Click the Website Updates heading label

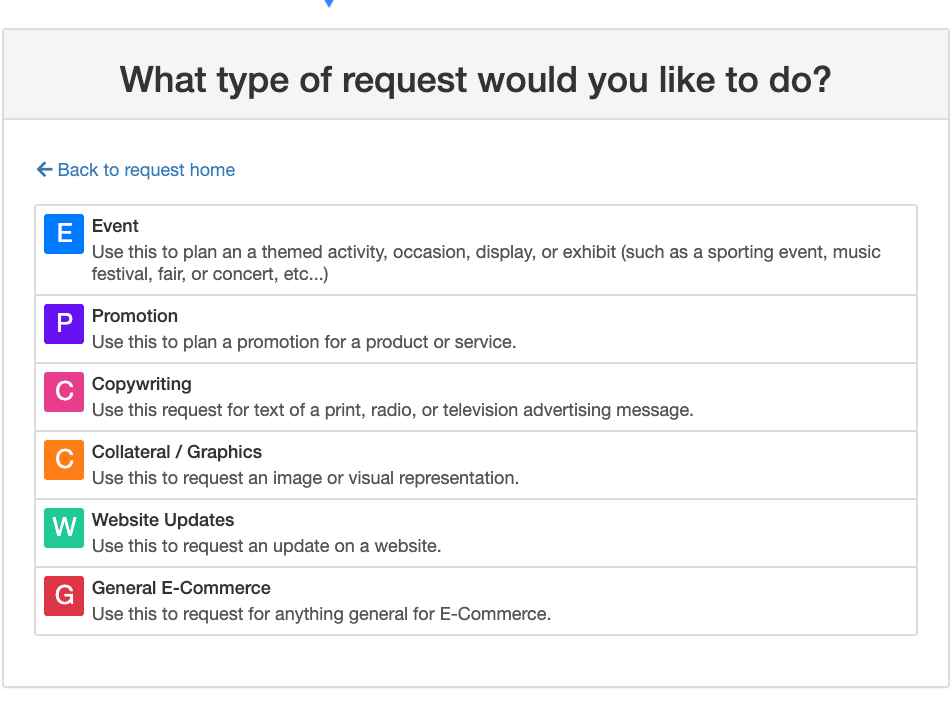163,520
